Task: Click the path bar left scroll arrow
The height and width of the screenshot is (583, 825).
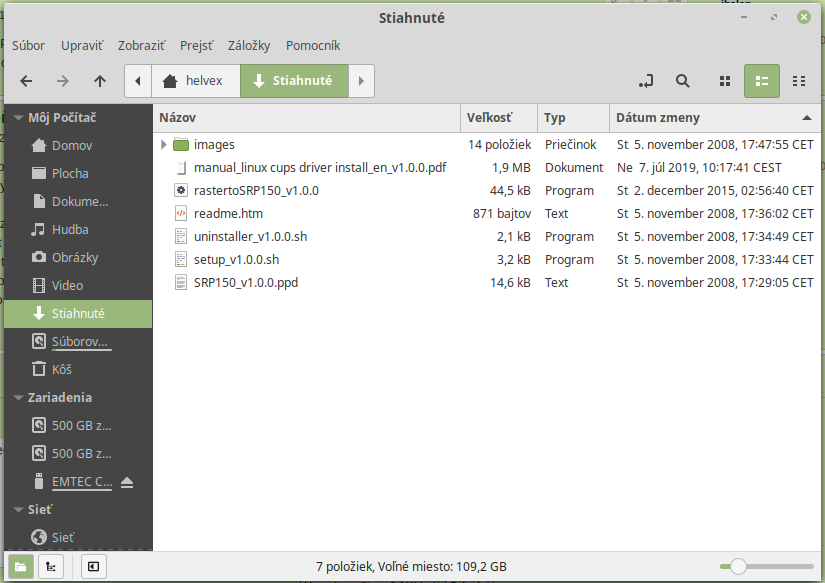Action: pos(138,81)
